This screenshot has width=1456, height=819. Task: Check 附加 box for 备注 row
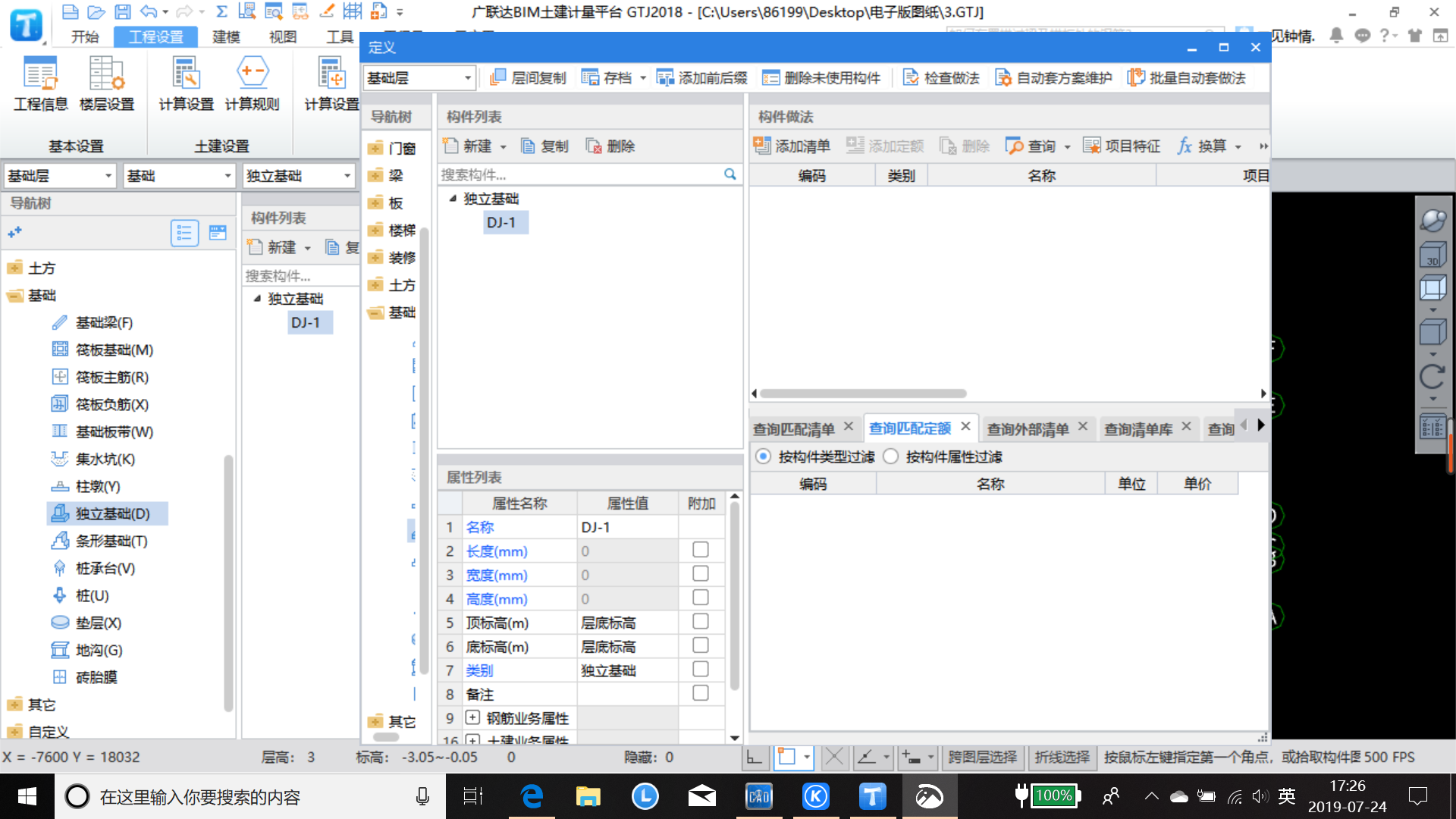pyautogui.click(x=701, y=693)
